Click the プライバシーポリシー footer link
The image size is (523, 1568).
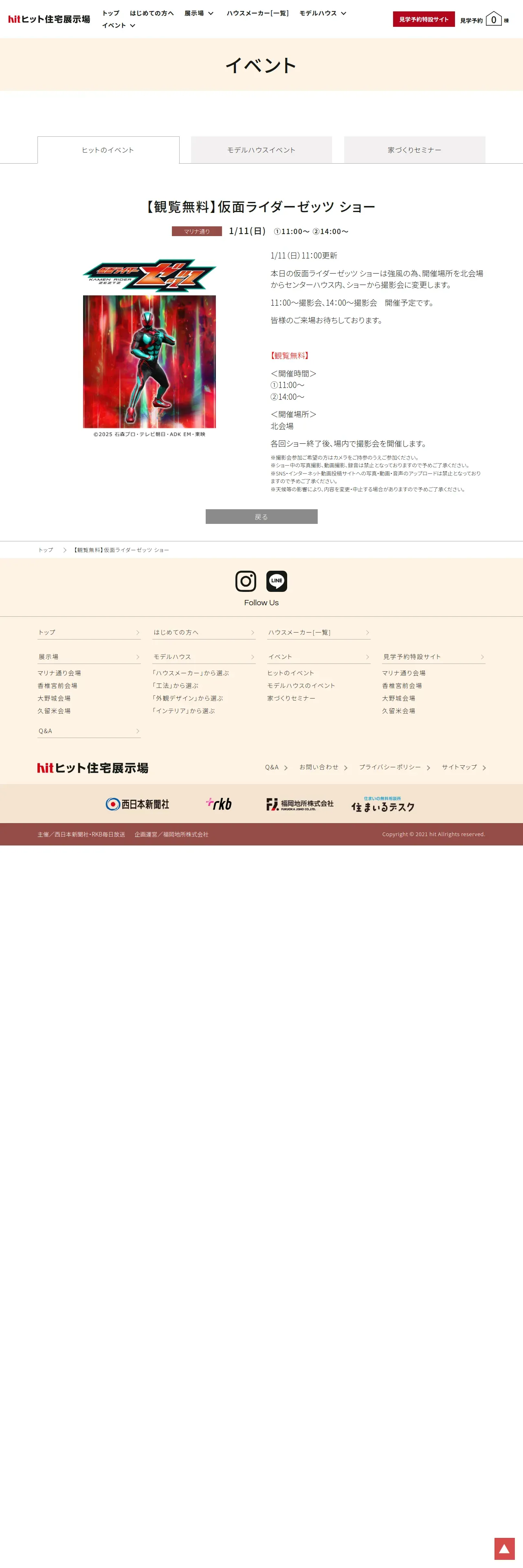pos(395,768)
